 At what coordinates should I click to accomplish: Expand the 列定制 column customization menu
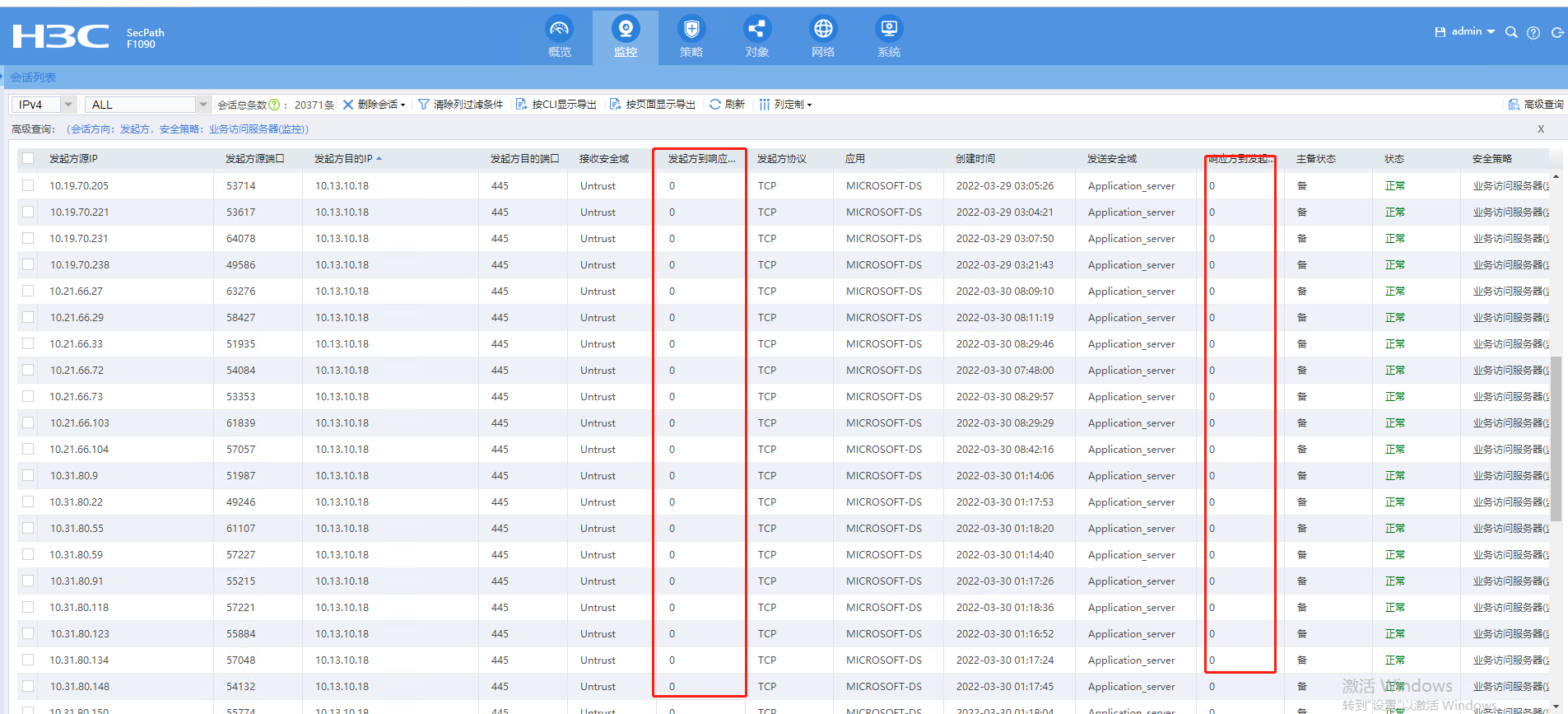coord(786,105)
